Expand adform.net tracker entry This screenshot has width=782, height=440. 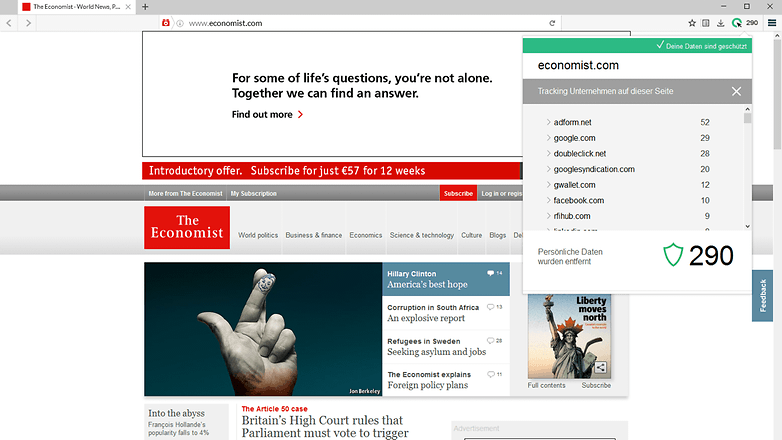pos(548,122)
